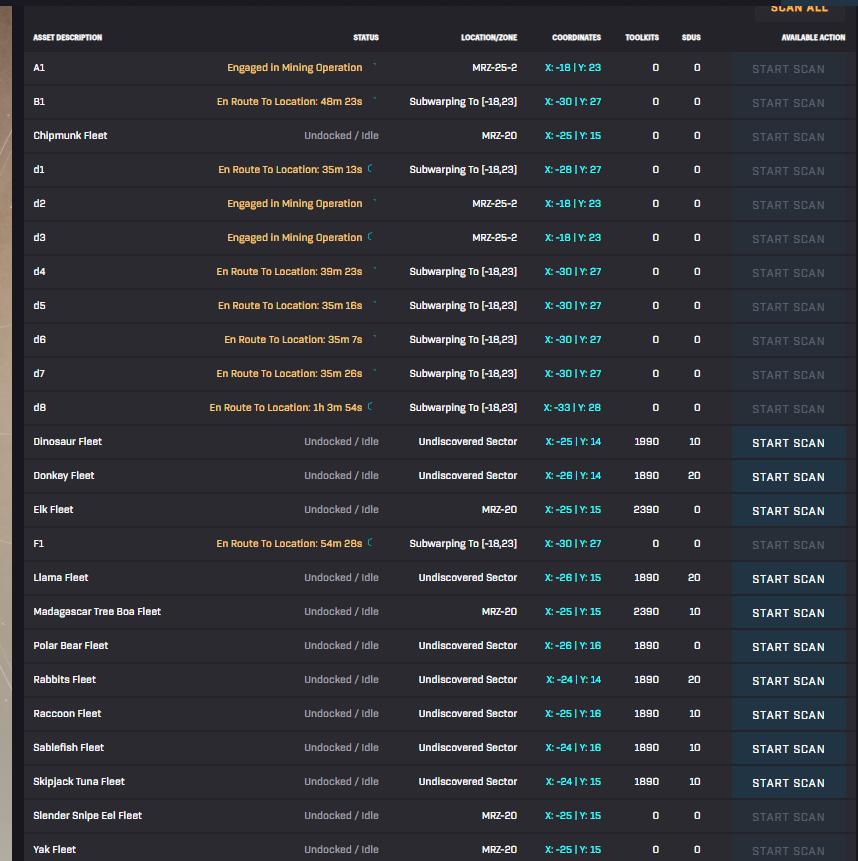Image resolution: width=858 pixels, height=861 pixels.
Task: Start a scan for the Donkey Fleet
Action: coord(788,475)
